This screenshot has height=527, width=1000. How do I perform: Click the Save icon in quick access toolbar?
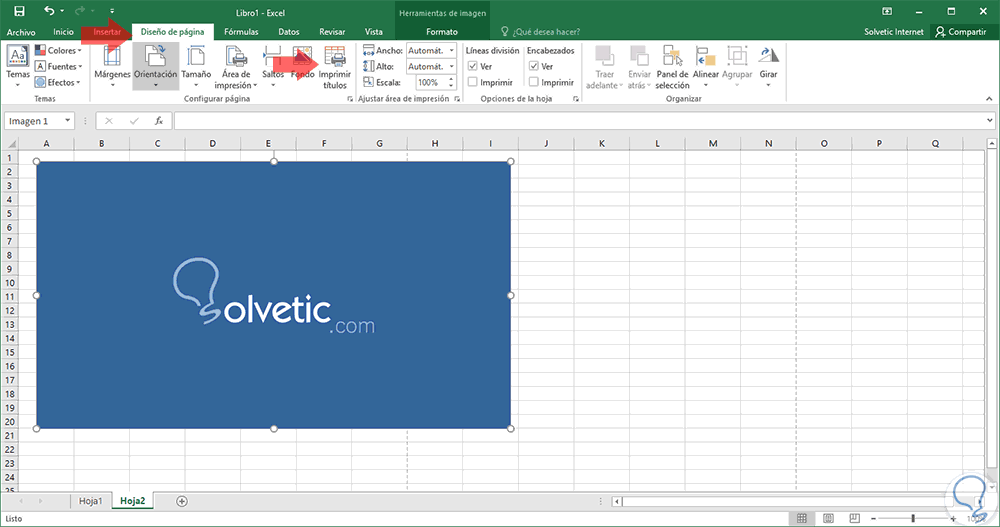(19, 11)
